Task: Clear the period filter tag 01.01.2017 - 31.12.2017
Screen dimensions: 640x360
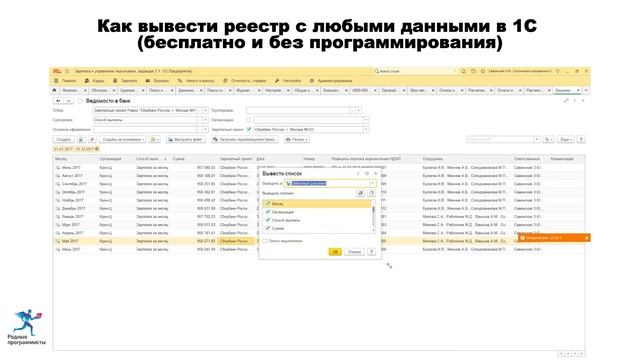Action: [x=97, y=149]
